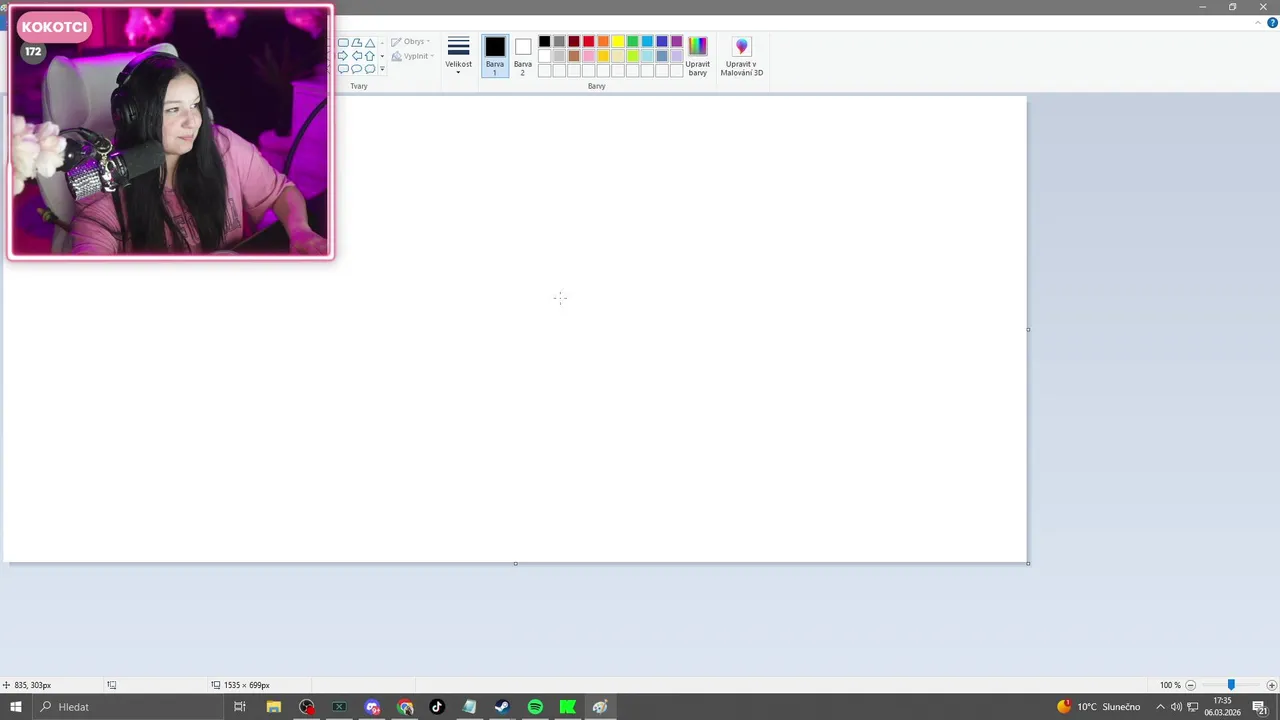Select the polygon shape tool
Image resolution: width=1280 pixels, height=720 pixels.
pyautogui.click(x=357, y=43)
